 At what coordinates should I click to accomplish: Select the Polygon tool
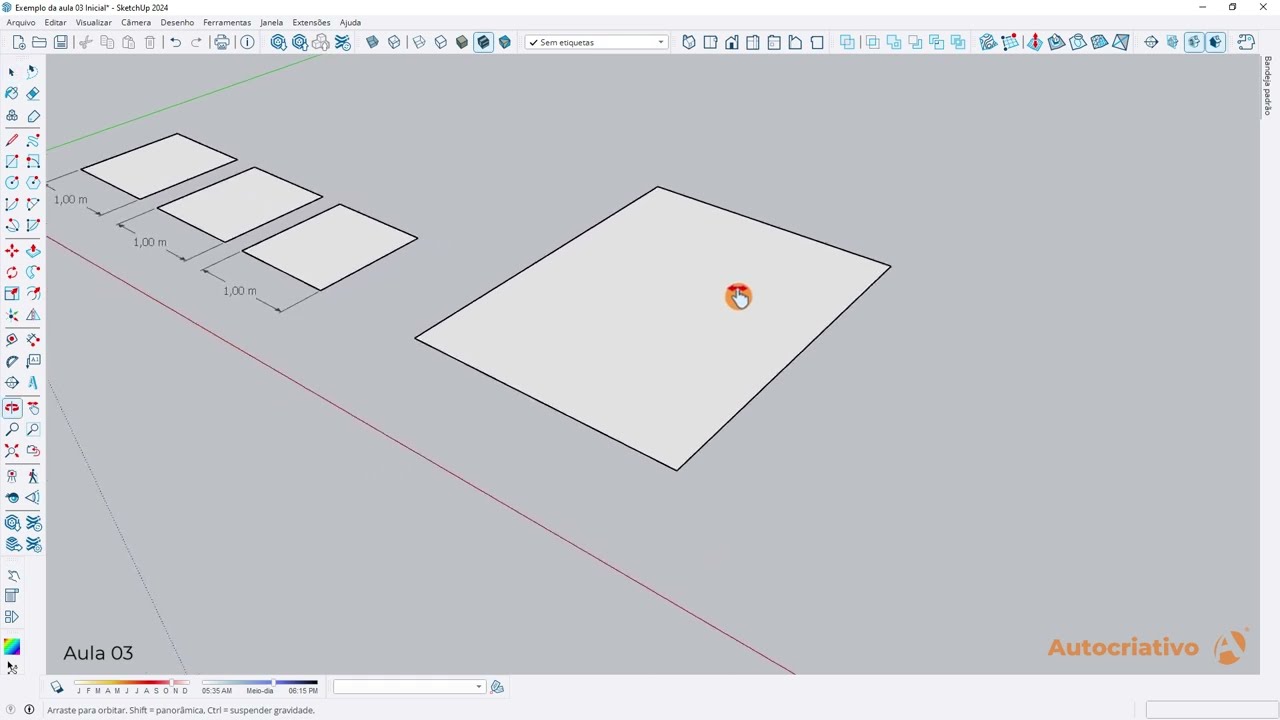click(33, 183)
